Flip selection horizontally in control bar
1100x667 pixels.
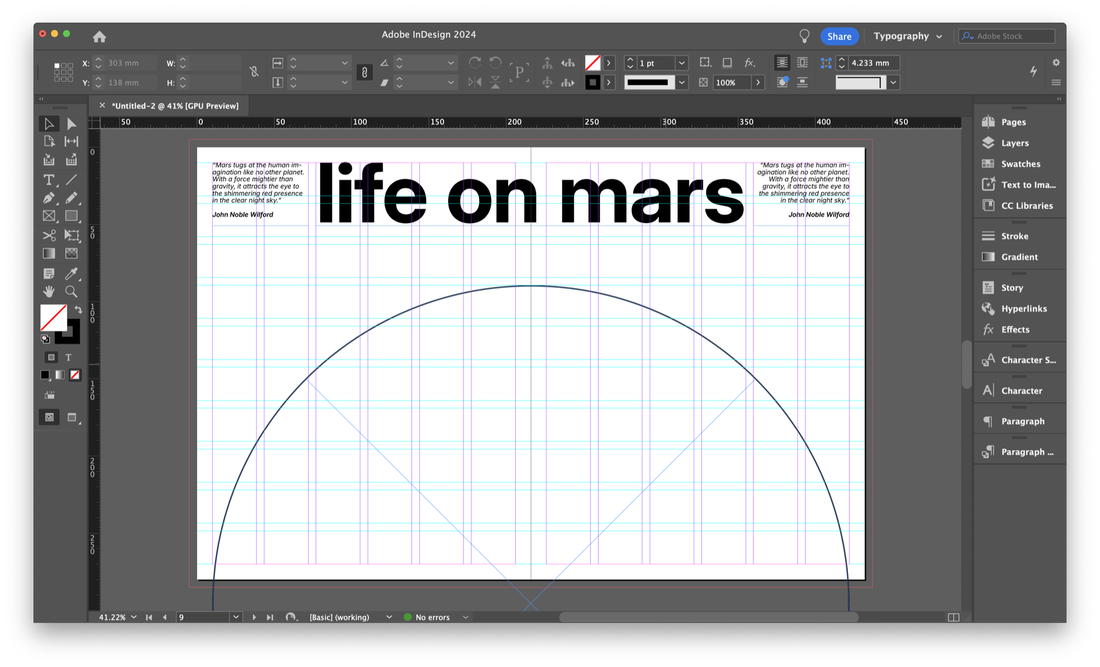pyautogui.click(x=475, y=82)
